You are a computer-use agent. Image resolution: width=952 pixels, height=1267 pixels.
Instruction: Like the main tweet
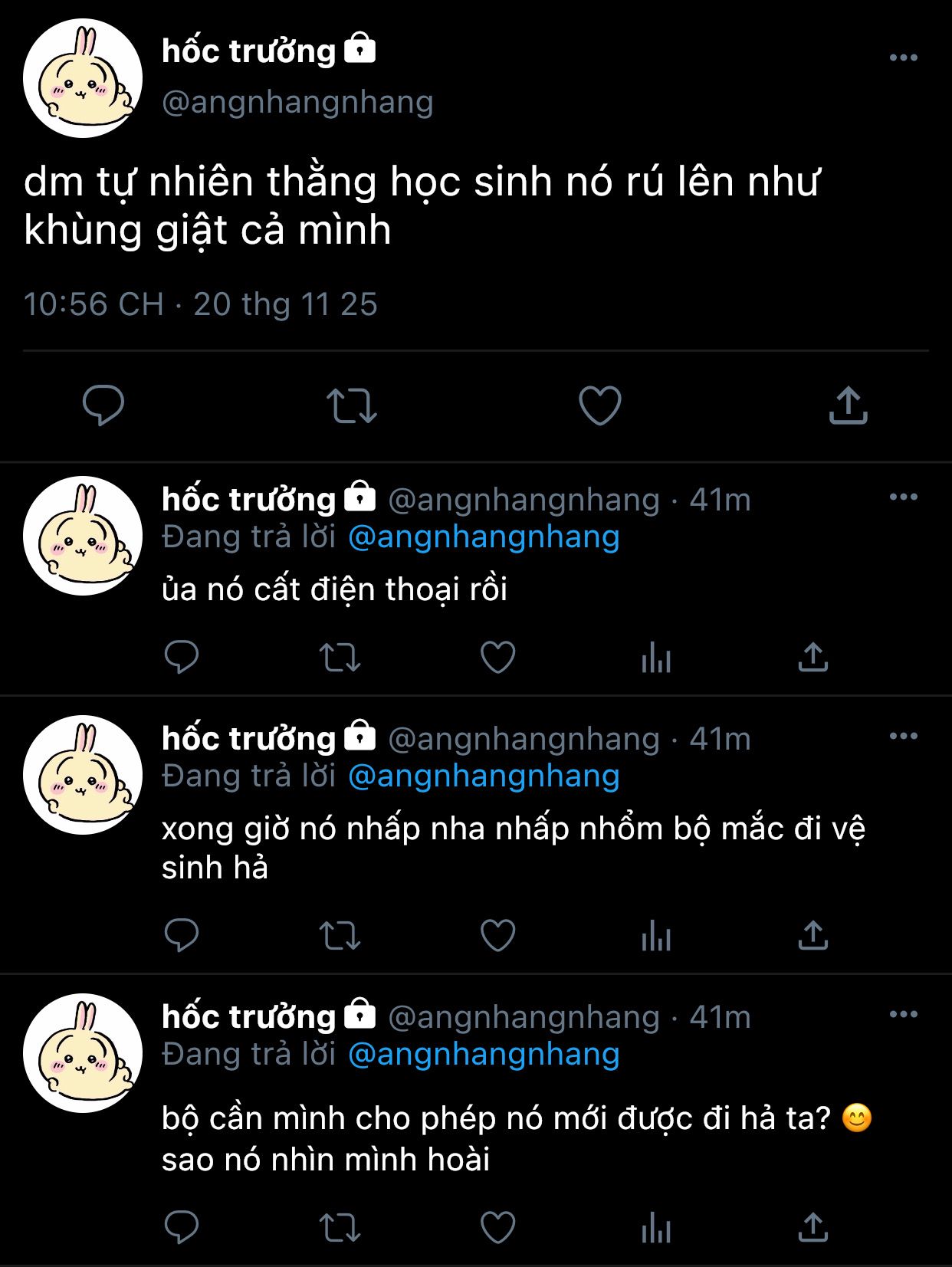coord(599,405)
